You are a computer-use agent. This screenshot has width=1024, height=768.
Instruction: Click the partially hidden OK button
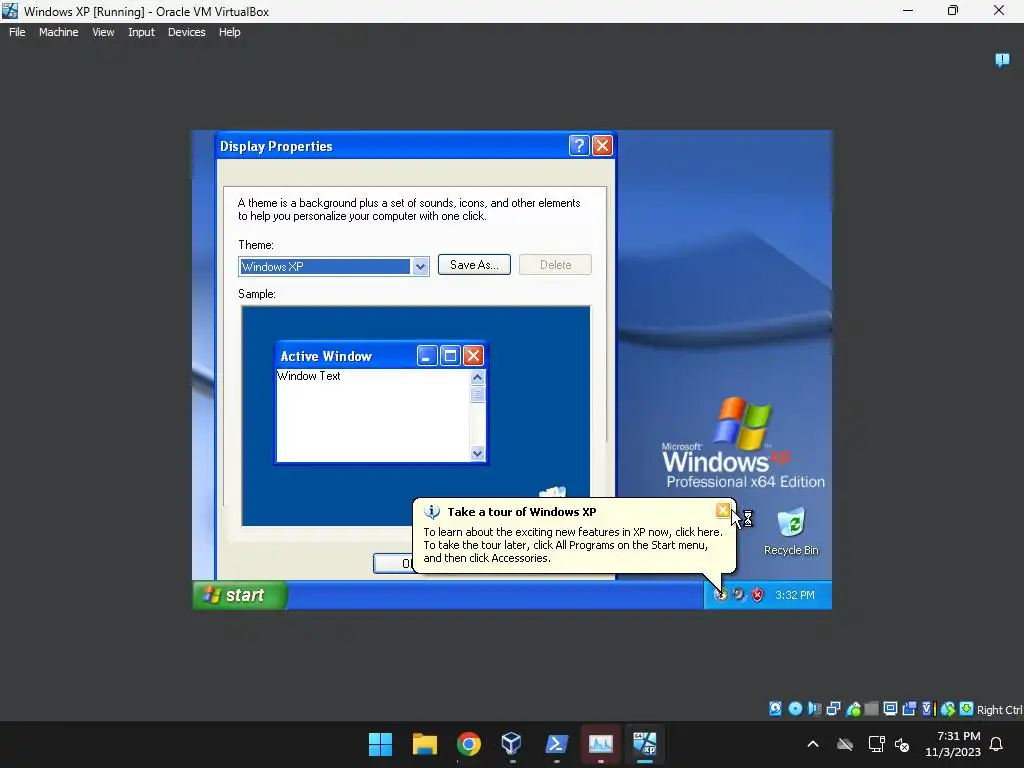(x=393, y=563)
